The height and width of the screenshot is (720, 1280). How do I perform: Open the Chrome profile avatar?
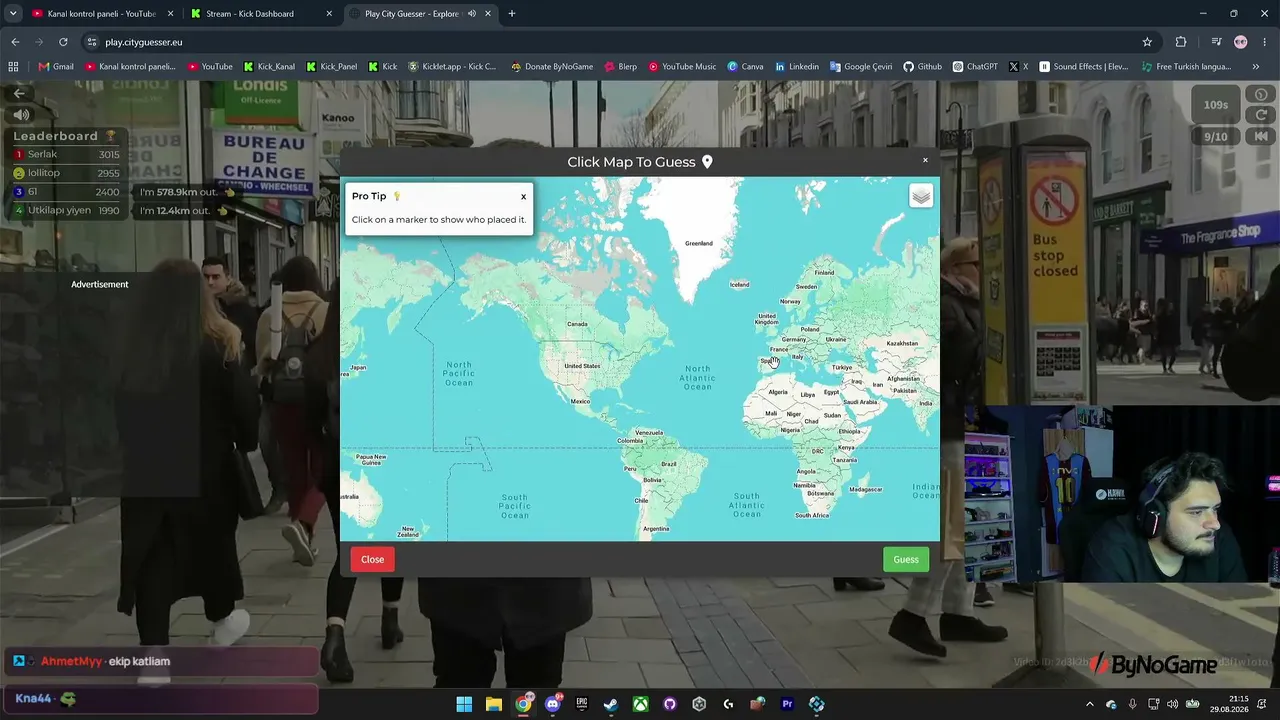pyautogui.click(x=1241, y=42)
